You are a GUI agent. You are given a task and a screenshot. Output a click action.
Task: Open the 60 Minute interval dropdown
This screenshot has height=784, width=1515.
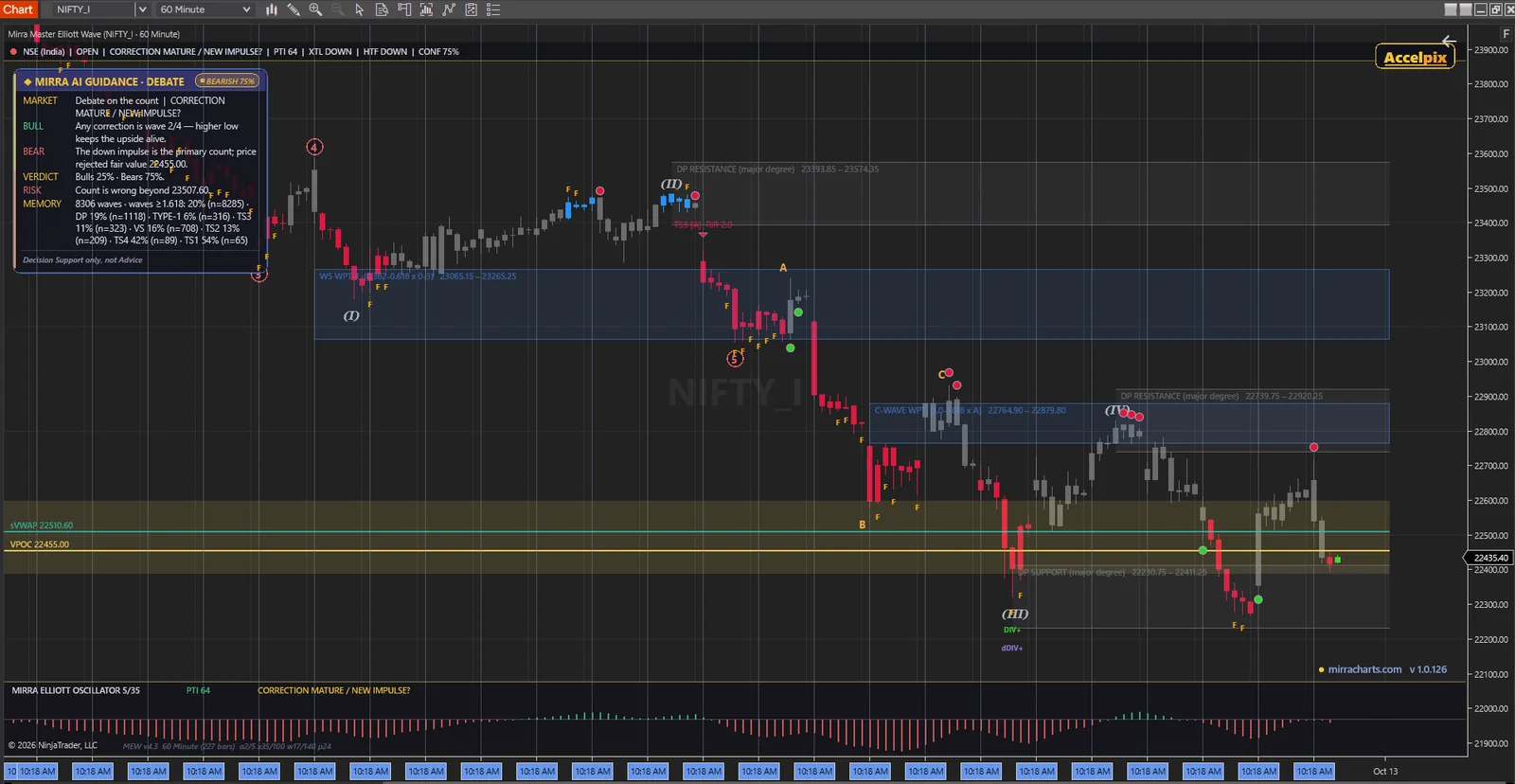pos(205,9)
